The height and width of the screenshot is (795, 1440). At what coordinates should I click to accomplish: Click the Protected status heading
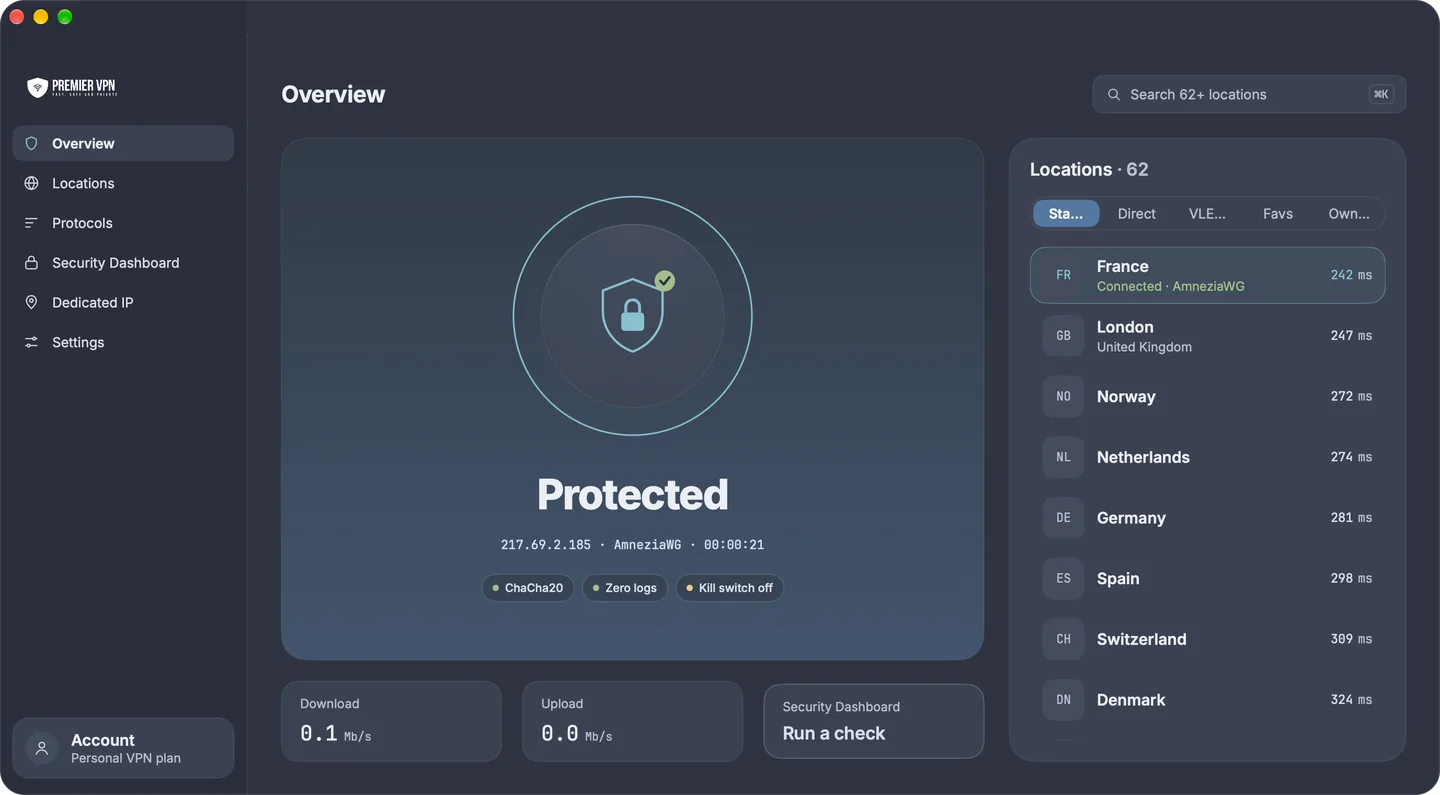tap(632, 495)
